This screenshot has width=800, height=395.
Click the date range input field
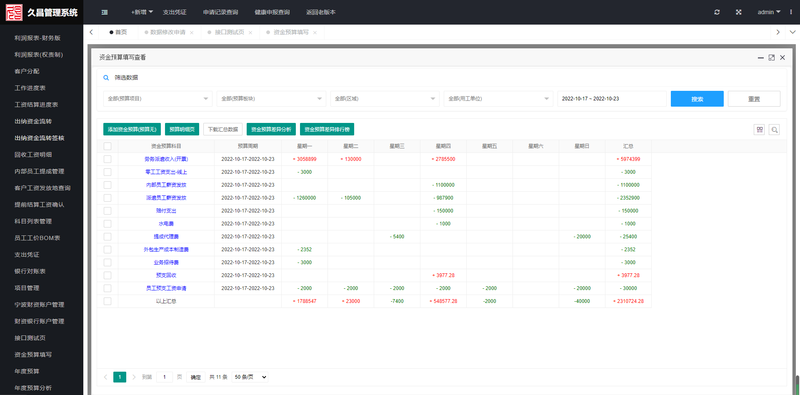tap(612, 98)
